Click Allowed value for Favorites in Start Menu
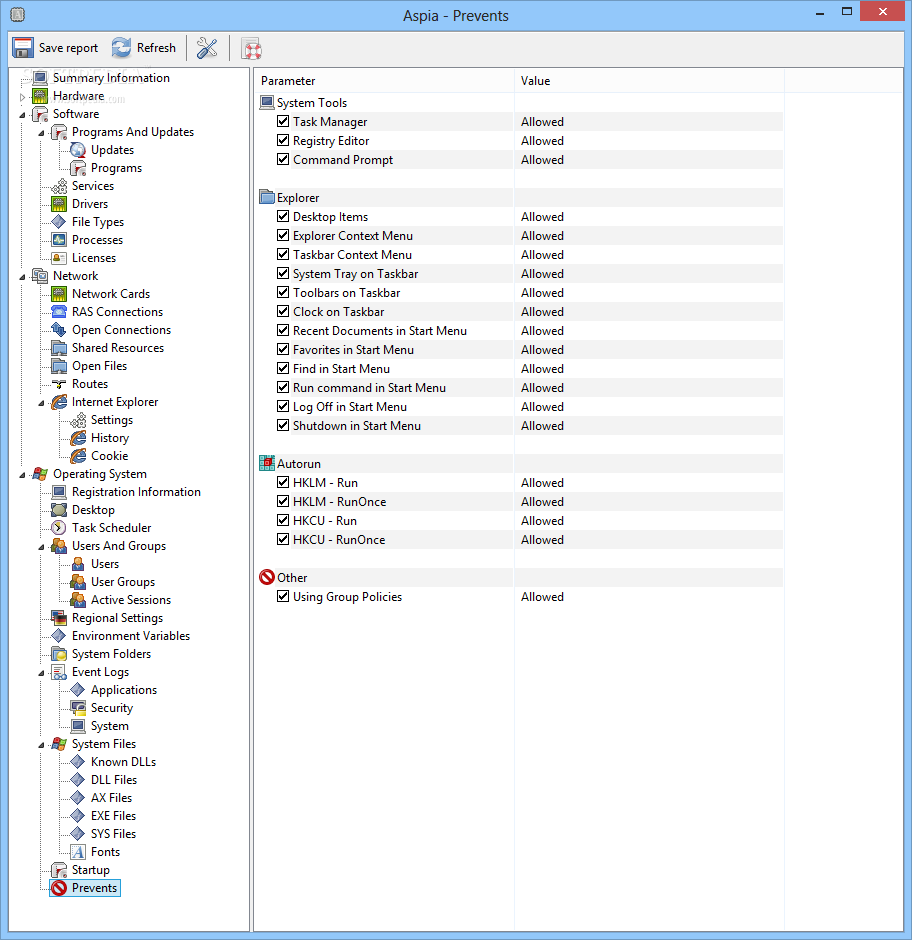 (542, 350)
